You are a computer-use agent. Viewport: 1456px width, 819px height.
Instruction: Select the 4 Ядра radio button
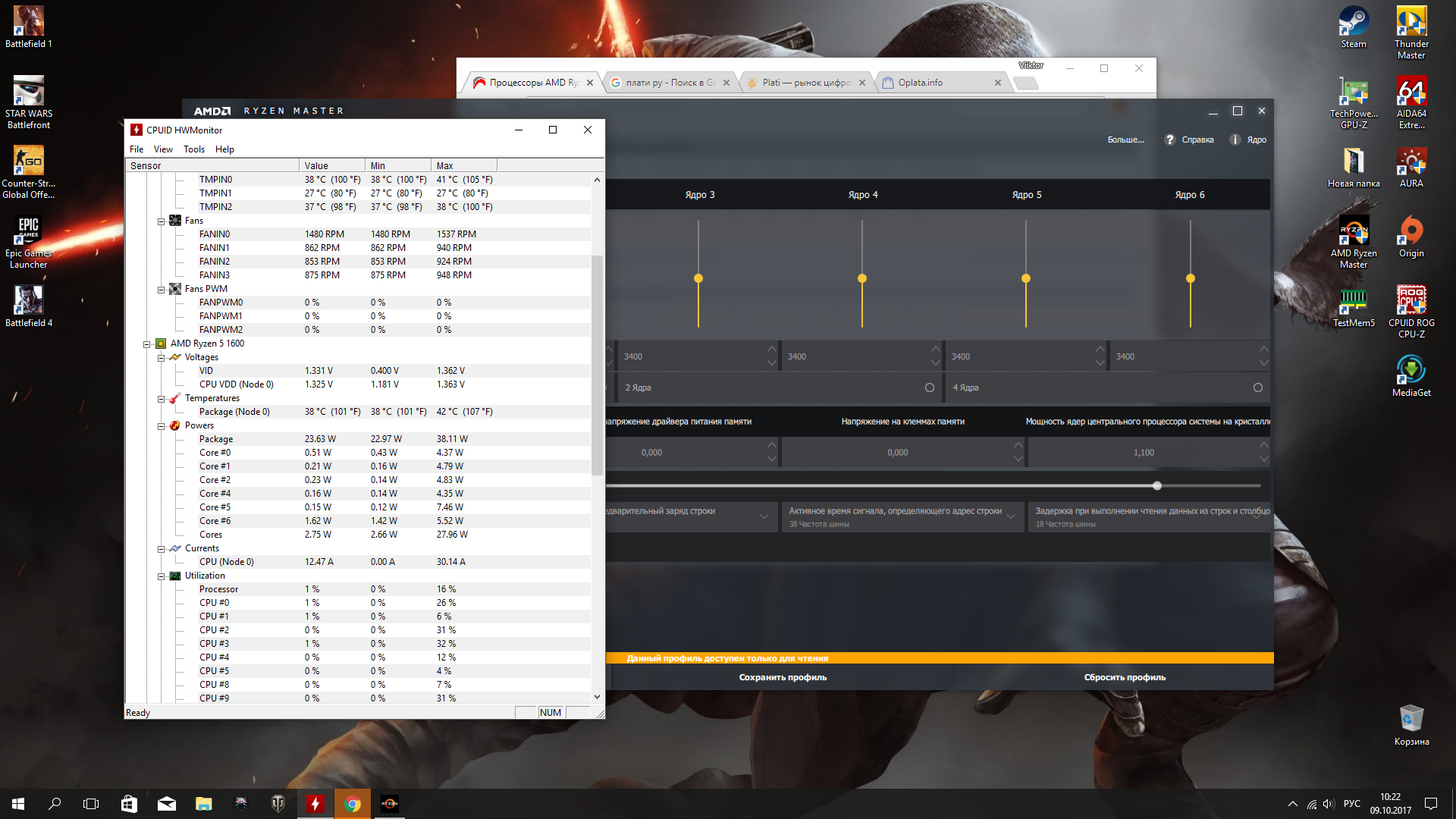1257,388
